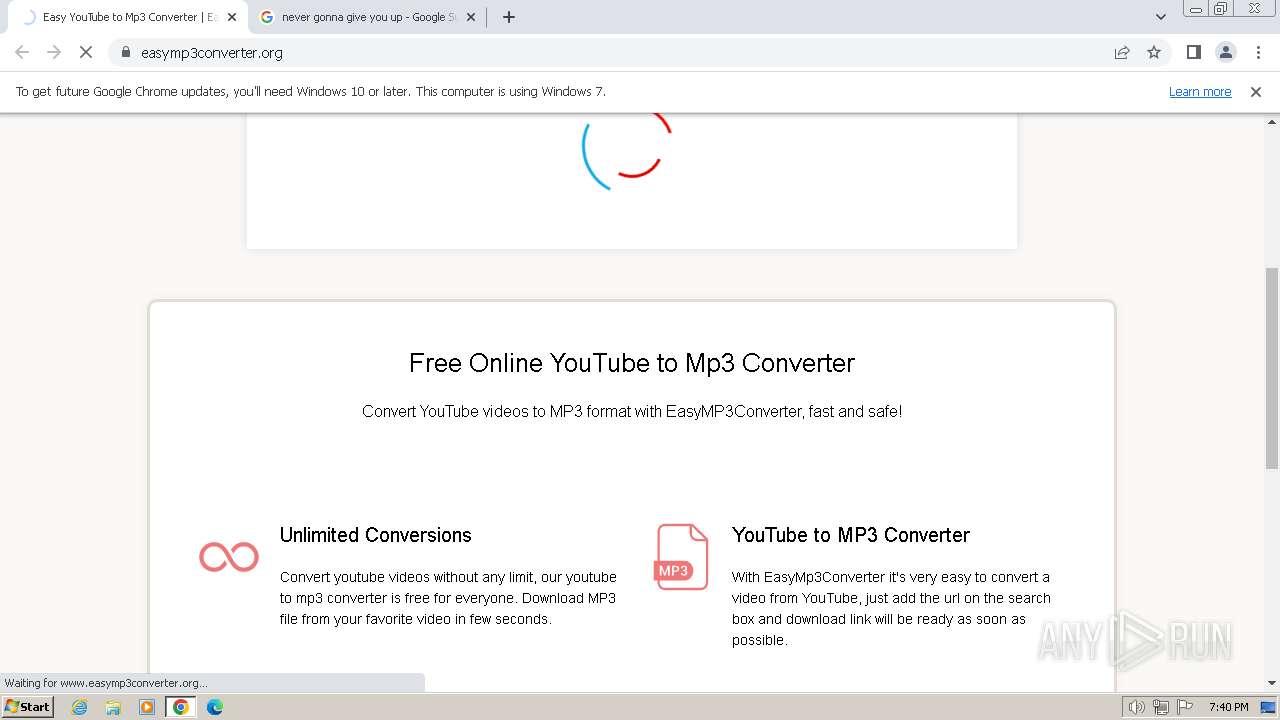This screenshot has height=720, width=1280.
Task: Go forward to next page
Action: [54, 52]
